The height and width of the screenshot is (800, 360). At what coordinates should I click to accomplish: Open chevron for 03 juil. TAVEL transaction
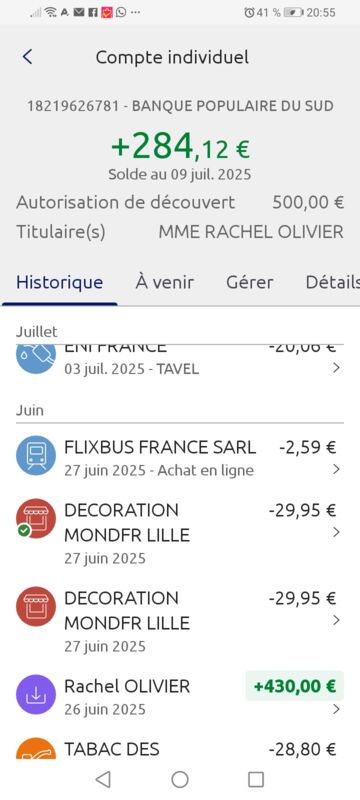pyautogui.click(x=336, y=368)
